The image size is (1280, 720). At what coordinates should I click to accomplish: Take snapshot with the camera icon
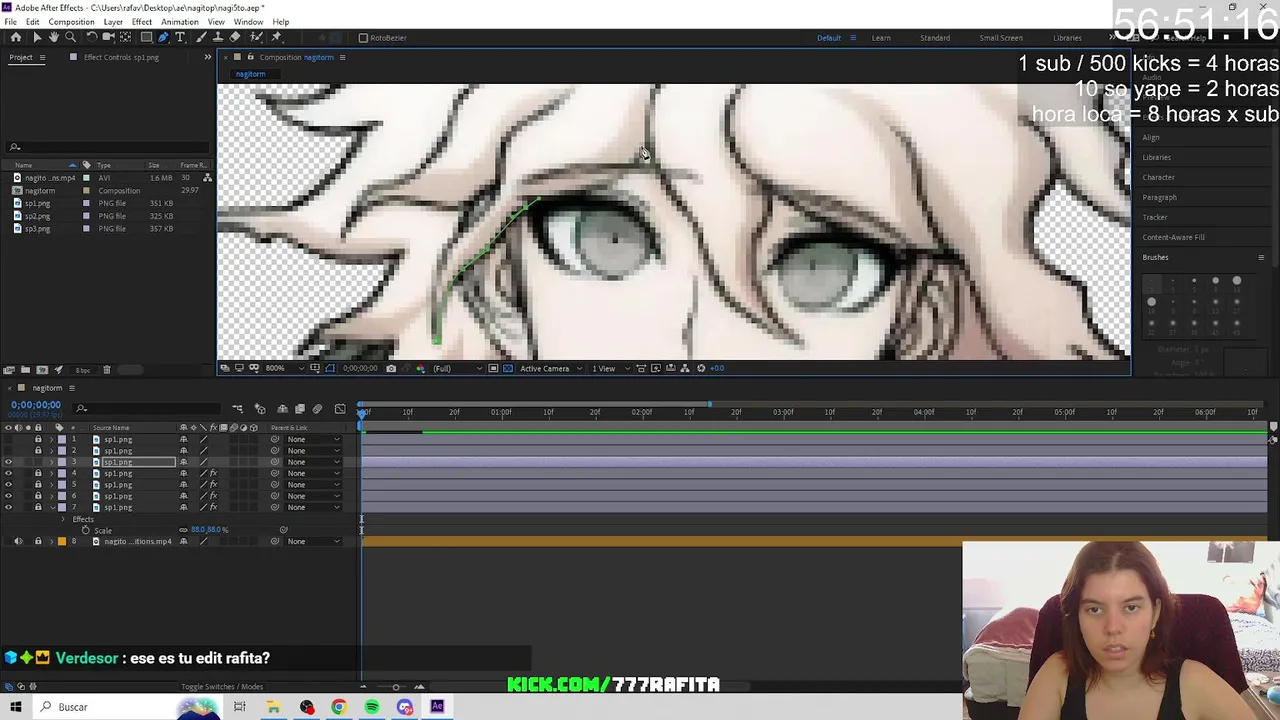pyautogui.click(x=391, y=368)
